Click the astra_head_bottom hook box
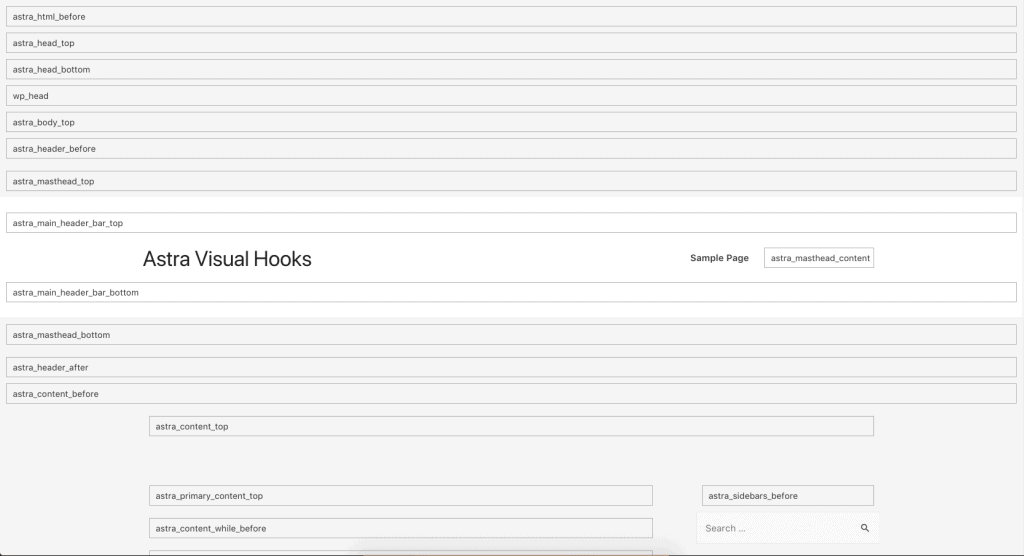The height and width of the screenshot is (556, 1024). [x=511, y=69]
